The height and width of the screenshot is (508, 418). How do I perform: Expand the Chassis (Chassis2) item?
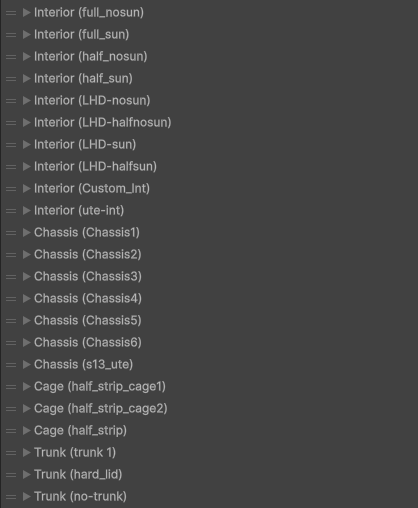[x=27, y=254]
